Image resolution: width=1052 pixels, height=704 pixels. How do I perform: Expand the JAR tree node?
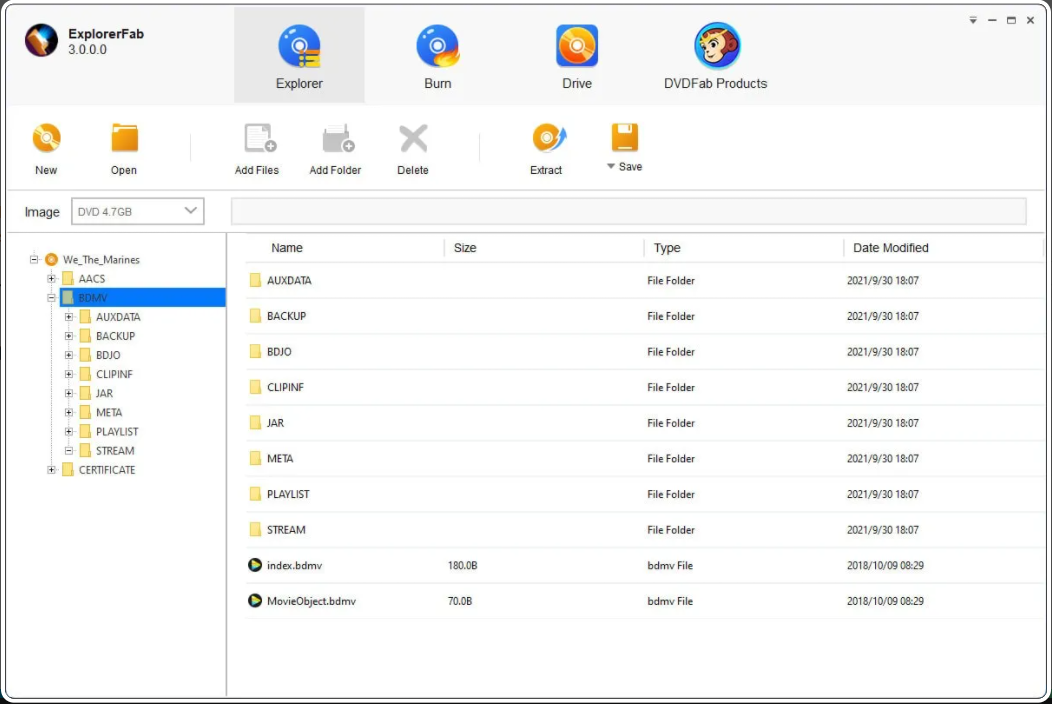(x=68, y=393)
